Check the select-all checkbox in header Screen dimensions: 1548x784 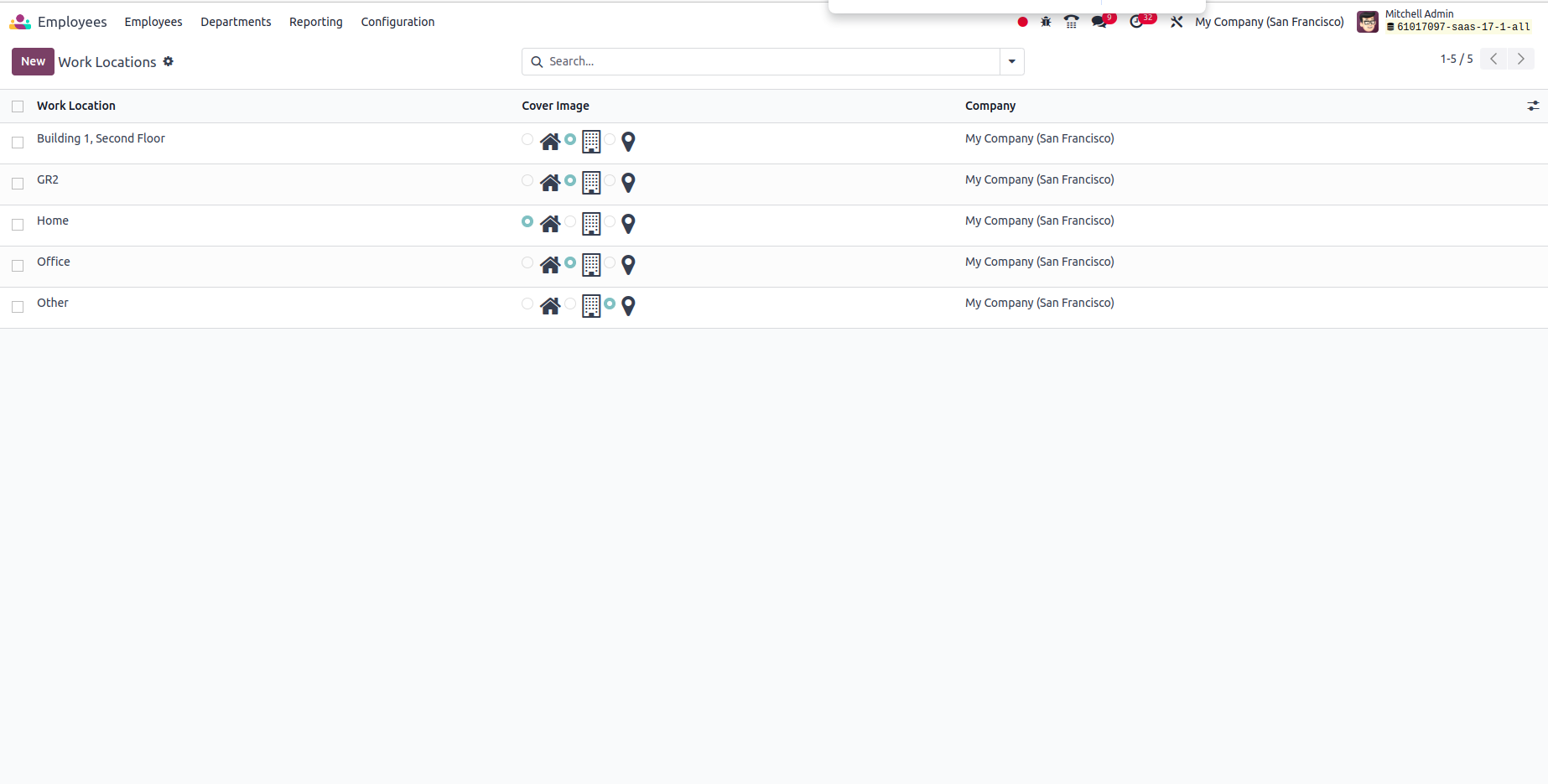coord(18,106)
